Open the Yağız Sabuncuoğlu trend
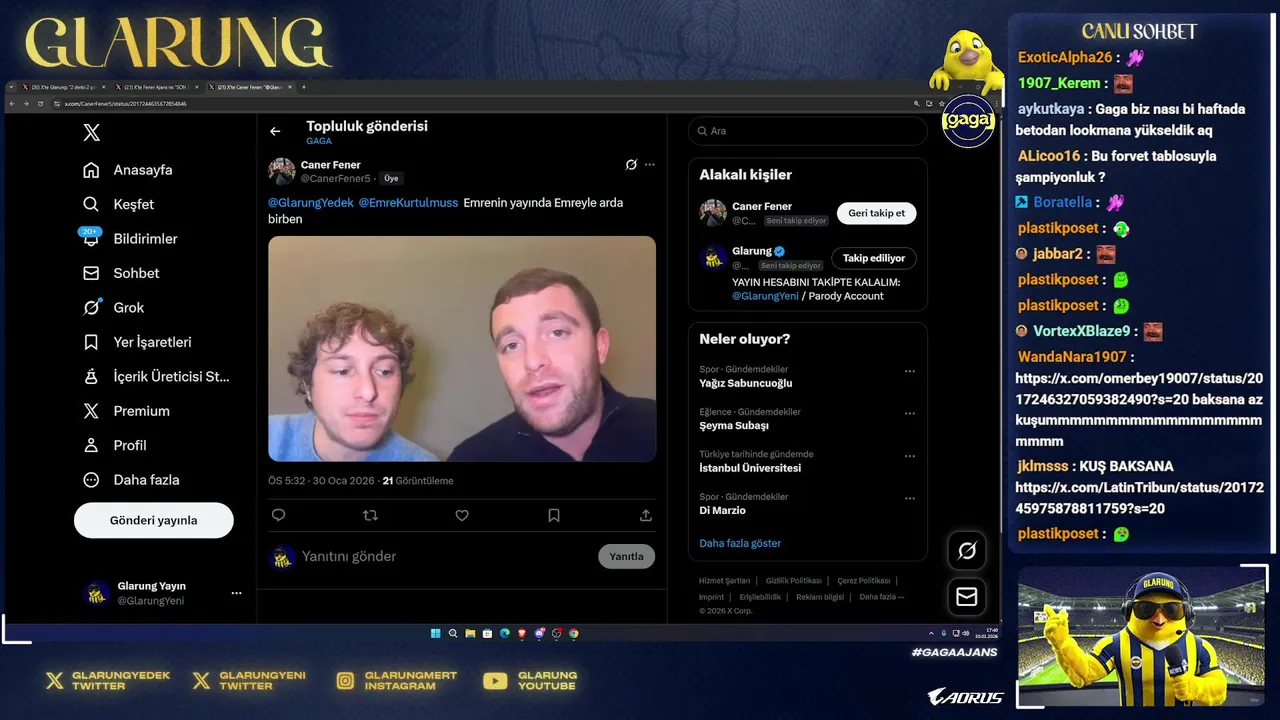 pos(746,384)
